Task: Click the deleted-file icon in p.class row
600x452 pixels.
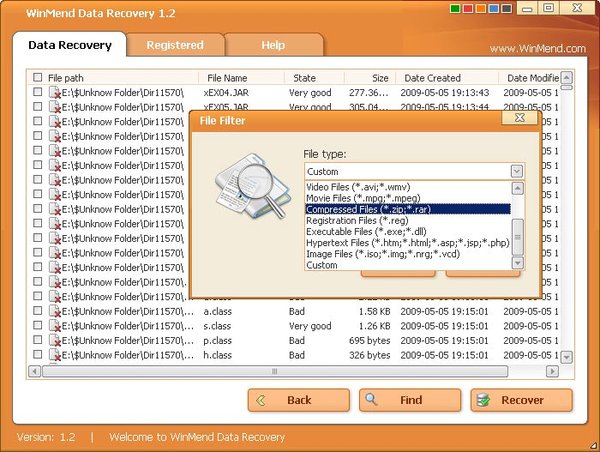Action: click(x=55, y=341)
